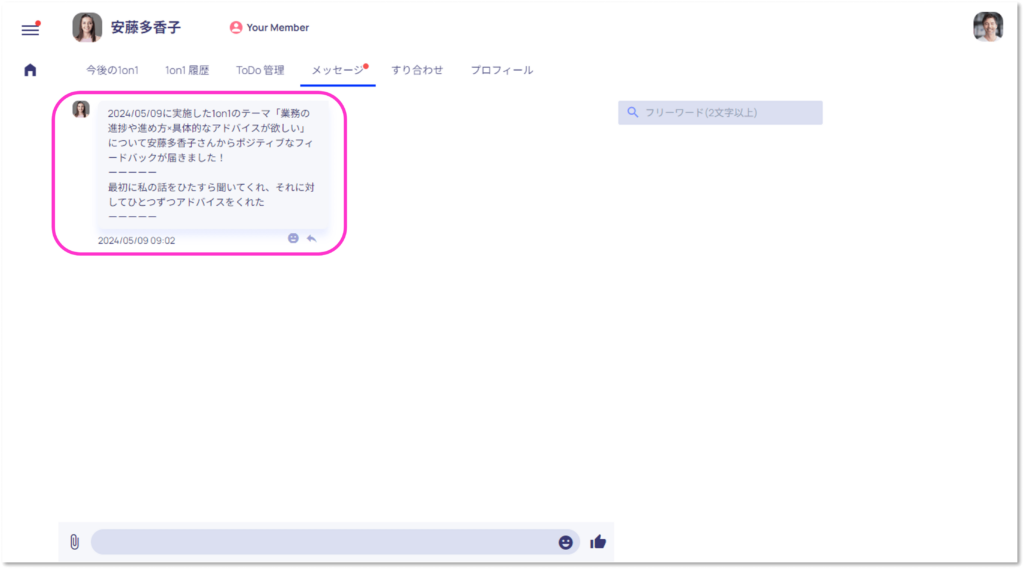The image size is (1024, 569).
Task: Add emoji reaction to the feedback message
Action: (x=293, y=238)
